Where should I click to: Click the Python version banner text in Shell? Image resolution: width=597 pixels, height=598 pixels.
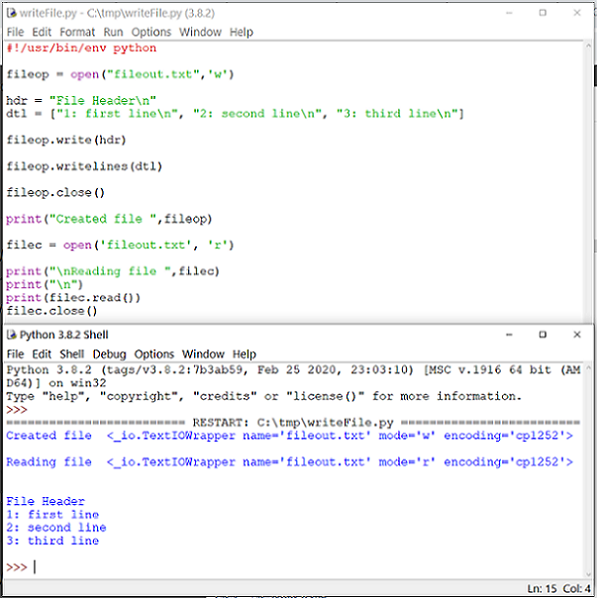294,376
